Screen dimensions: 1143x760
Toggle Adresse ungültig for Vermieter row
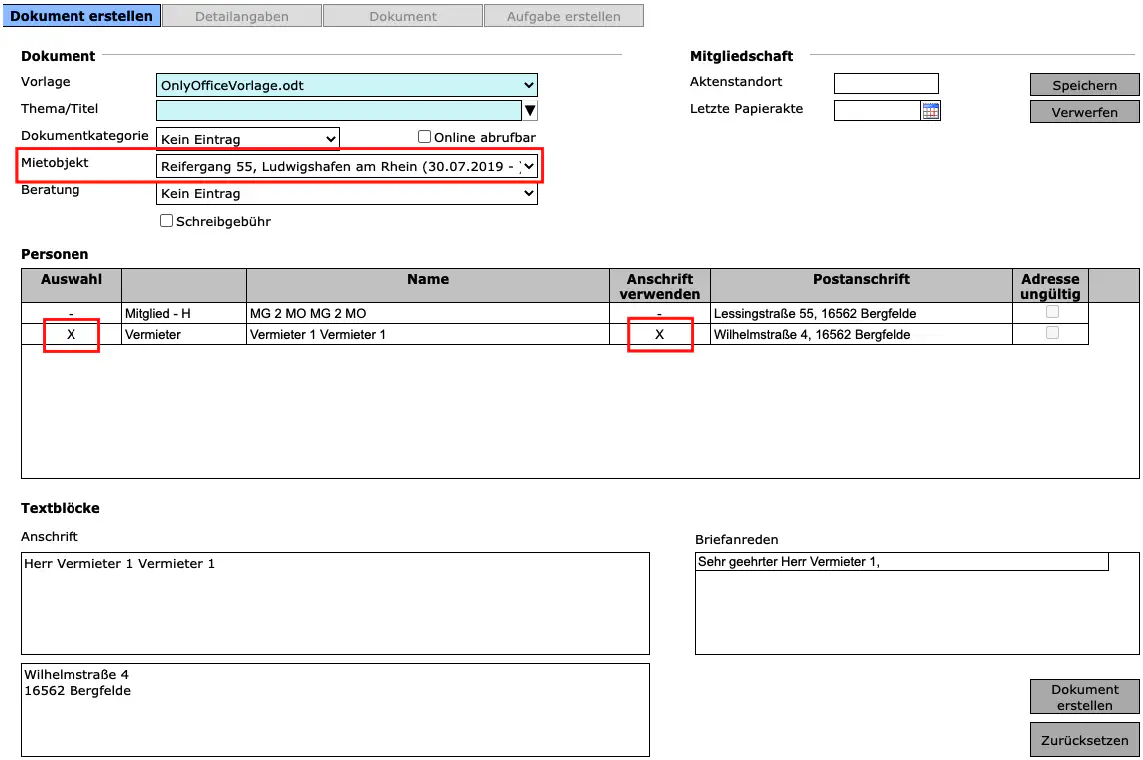click(1051, 333)
